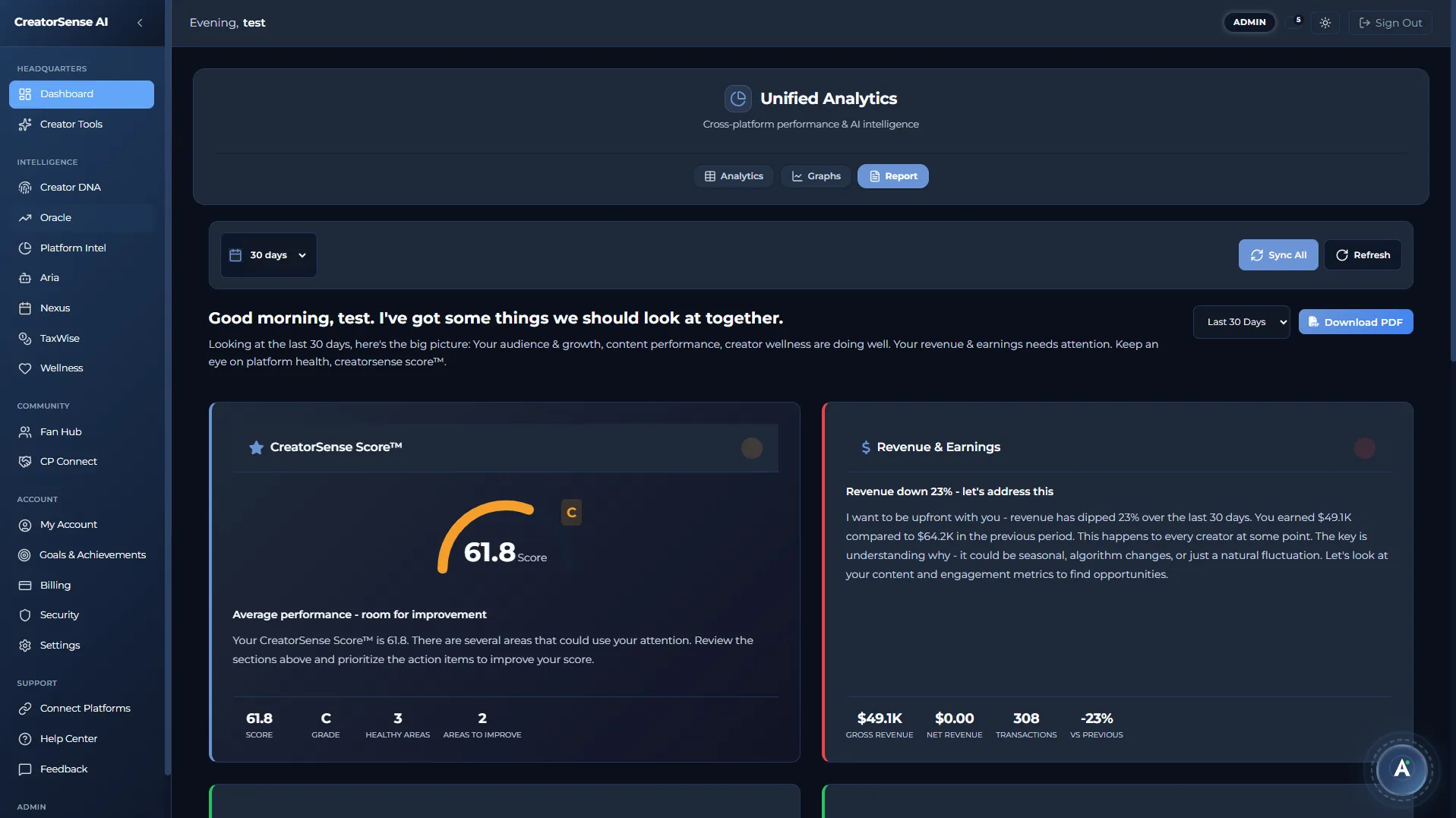Switch to the Analytics tab

pos(733,175)
